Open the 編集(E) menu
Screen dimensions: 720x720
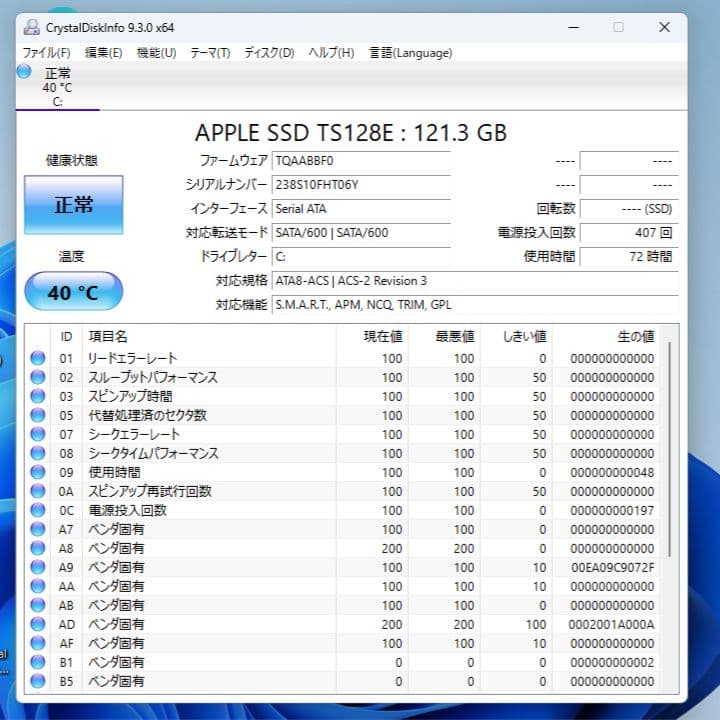[x=103, y=53]
